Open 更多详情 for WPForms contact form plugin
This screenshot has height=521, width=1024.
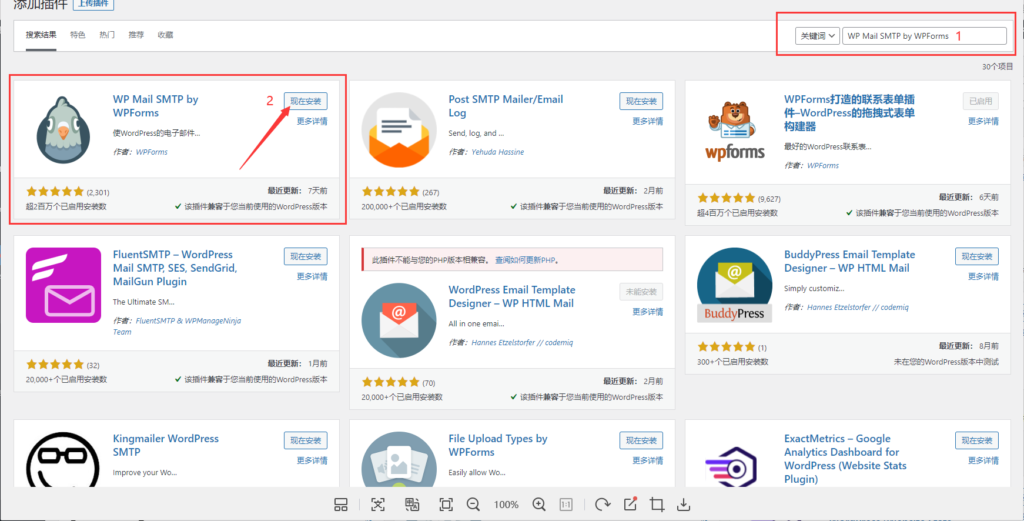pos(984,121)
